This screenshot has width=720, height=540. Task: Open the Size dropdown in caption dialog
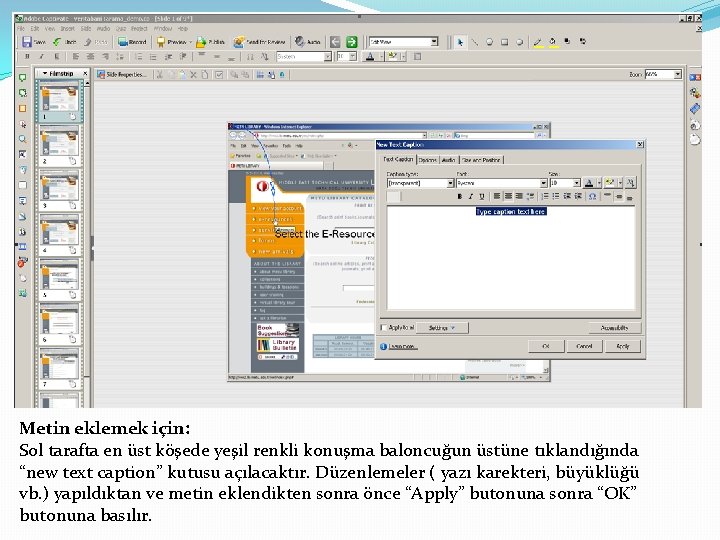coord(576,183)
